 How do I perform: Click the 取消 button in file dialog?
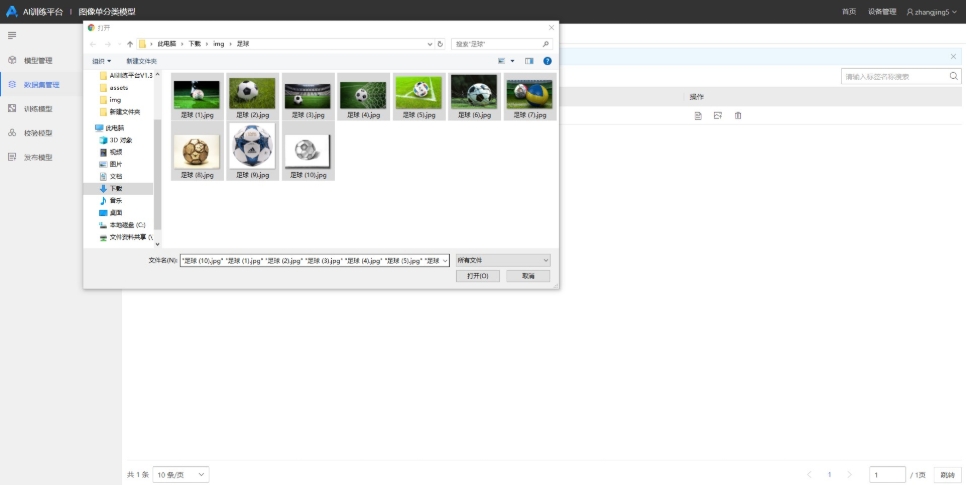[528, 276]
